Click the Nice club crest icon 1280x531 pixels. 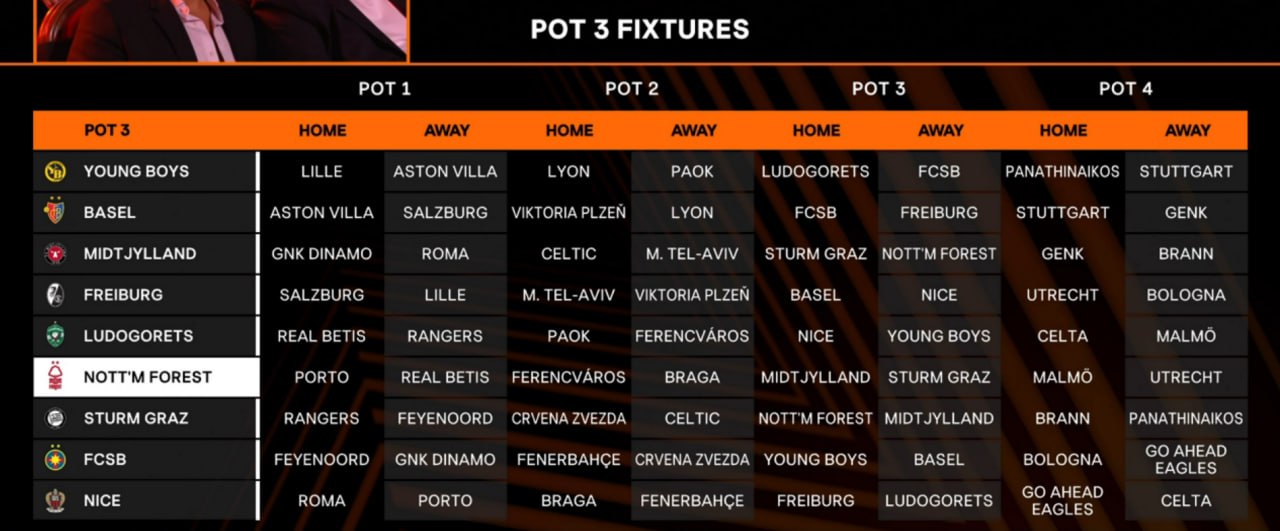55,500
